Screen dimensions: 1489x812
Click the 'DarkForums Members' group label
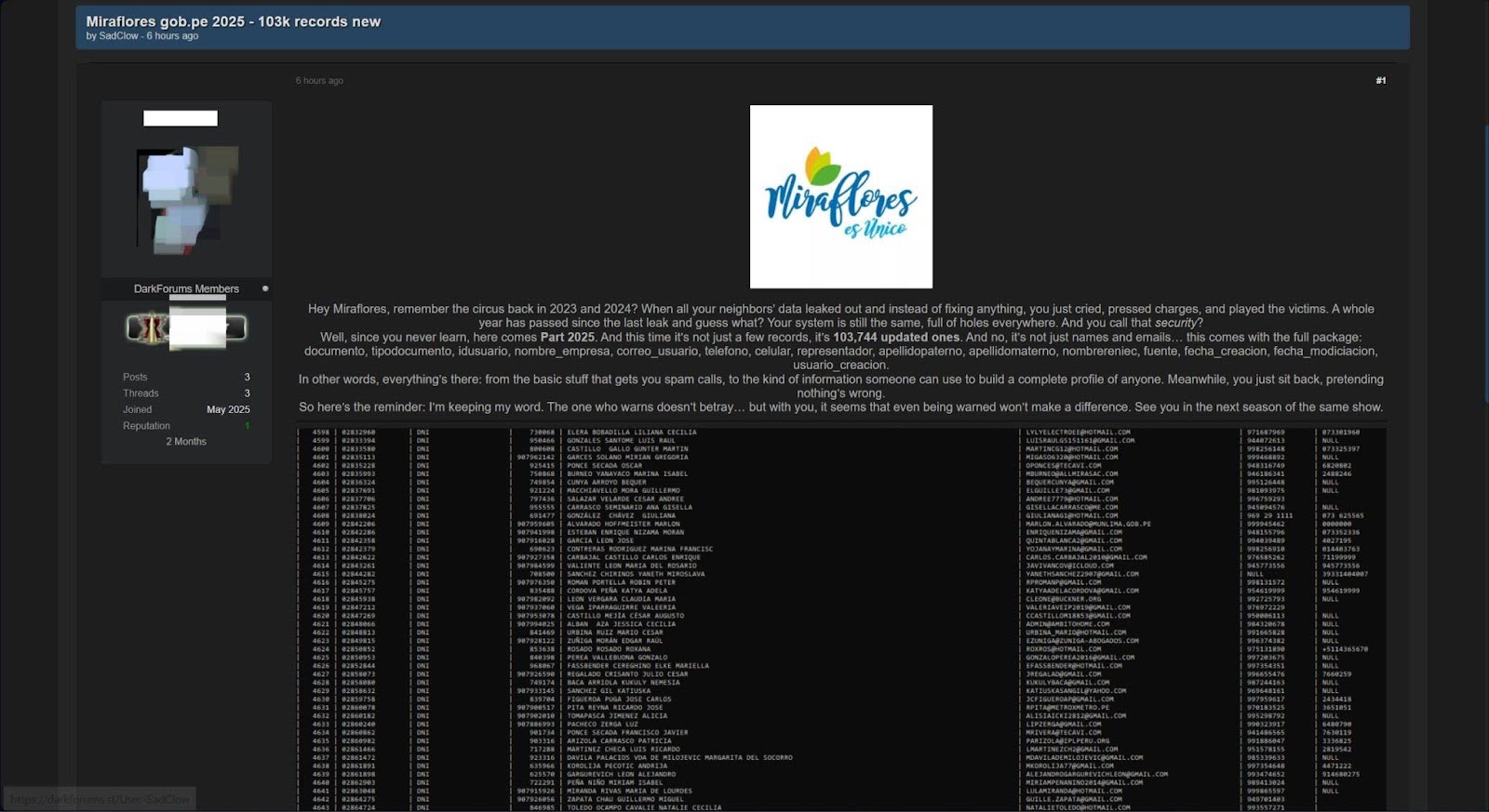click(186, 289)
